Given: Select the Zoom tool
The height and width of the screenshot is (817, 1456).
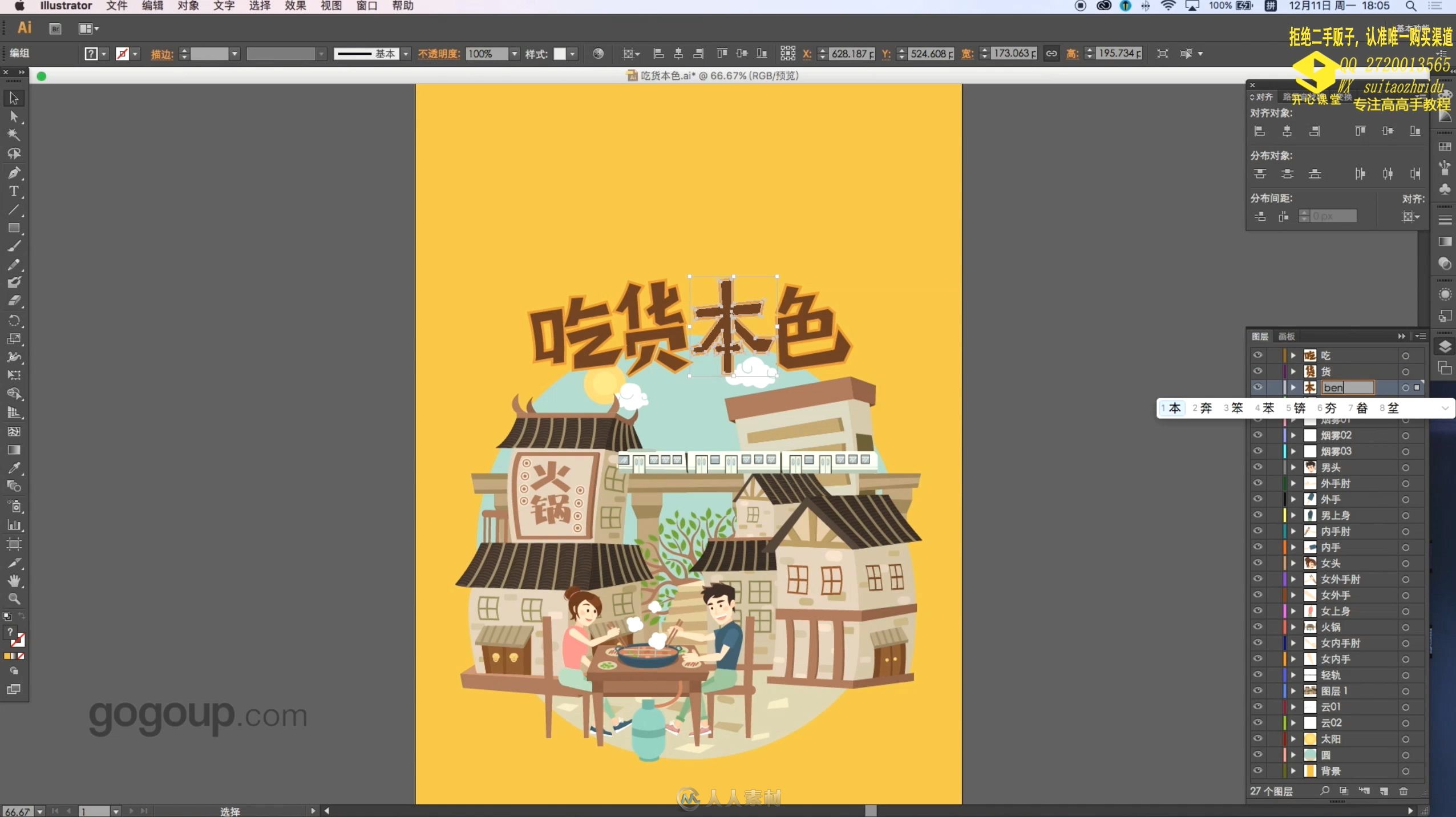Looking at the screenshot, I should 14,599.
